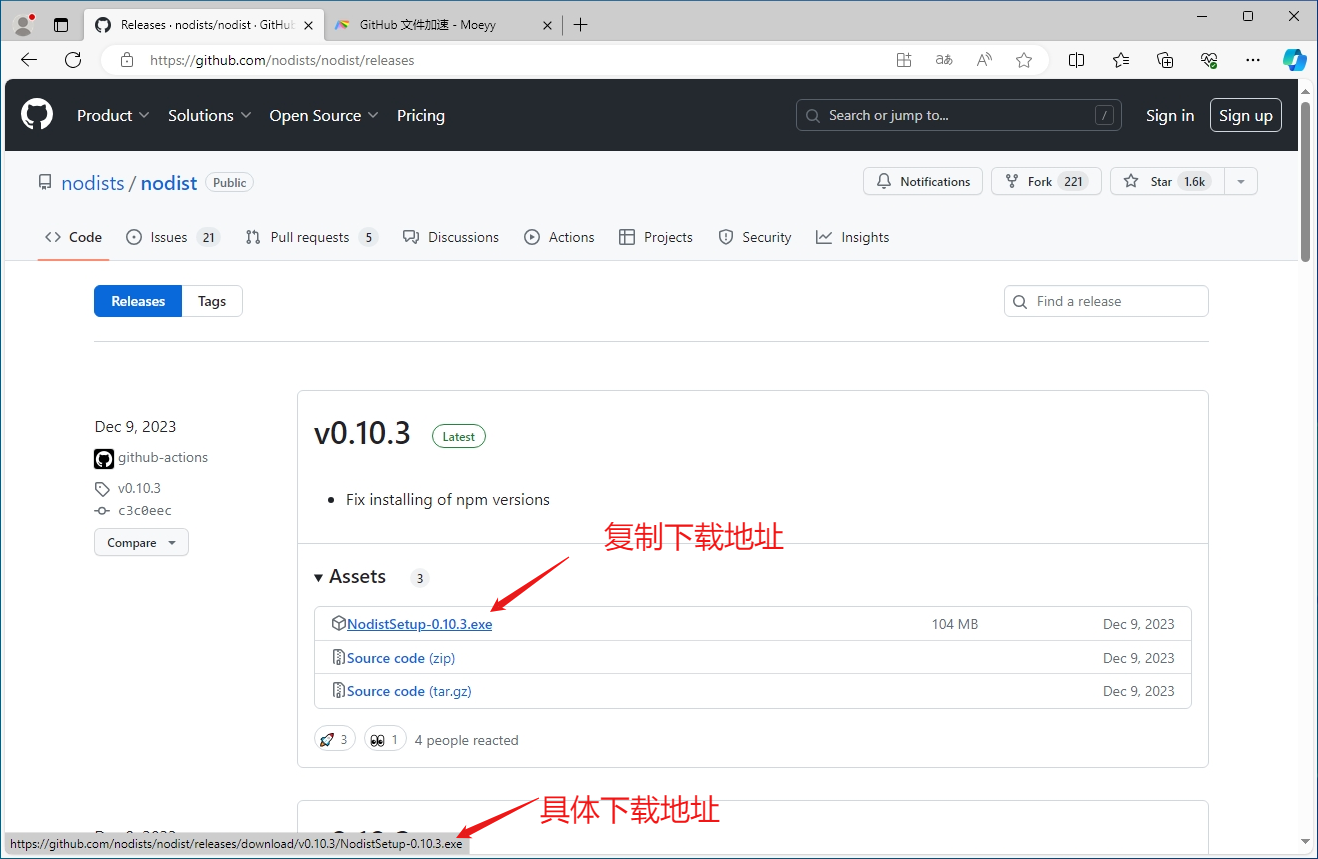1318x859 pixels.
Task: Download Source code (tar.gz)
Action: [x=409, y=691]
